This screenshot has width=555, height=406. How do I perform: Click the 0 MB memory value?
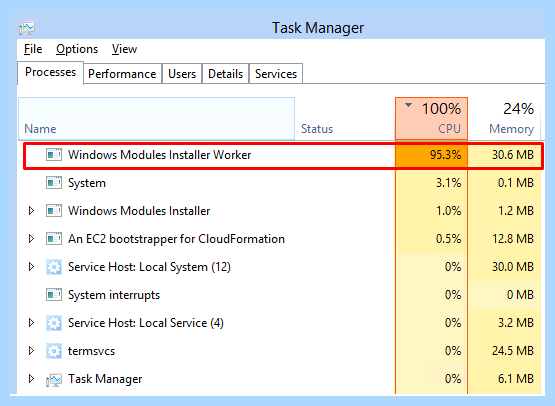point(520,295)
